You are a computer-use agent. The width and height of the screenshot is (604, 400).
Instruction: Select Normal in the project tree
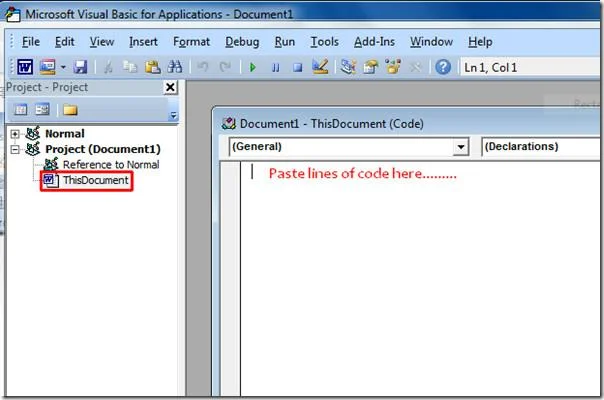pos(65,134)
